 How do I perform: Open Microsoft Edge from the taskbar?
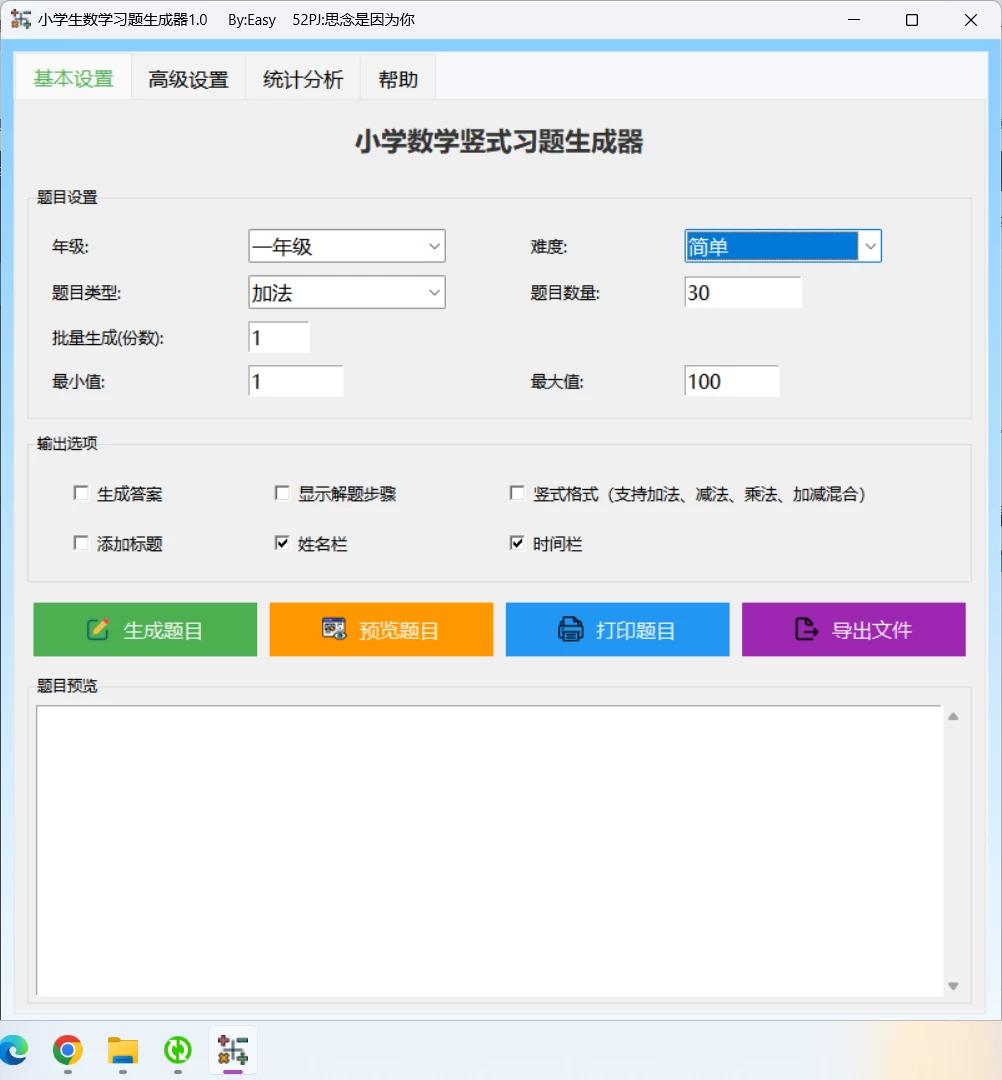tap(14, 1050)
